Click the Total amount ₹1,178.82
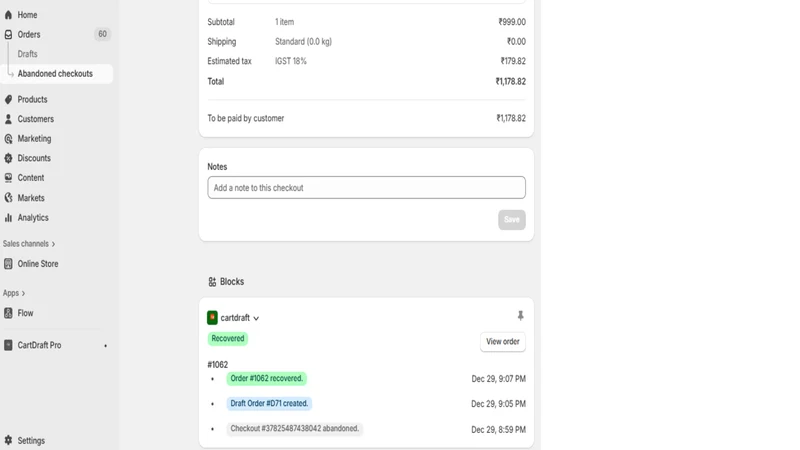This screenshot has height=450, width=800. [x=511, y=82]
